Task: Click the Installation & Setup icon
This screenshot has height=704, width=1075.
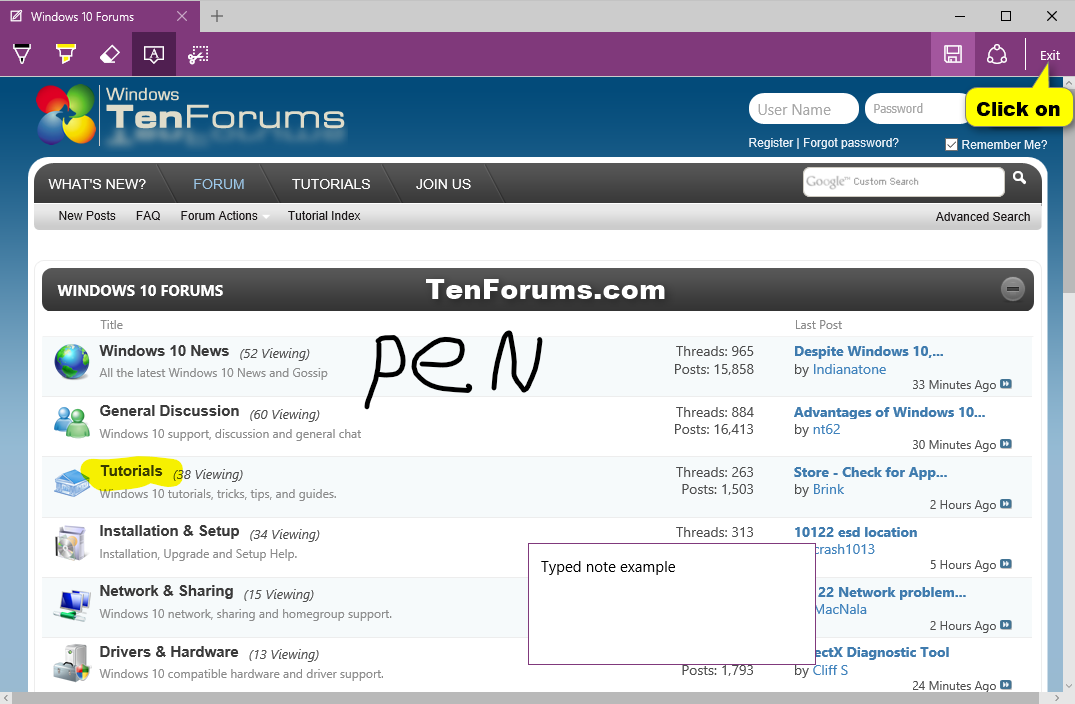Action: (x=71, y=542)
